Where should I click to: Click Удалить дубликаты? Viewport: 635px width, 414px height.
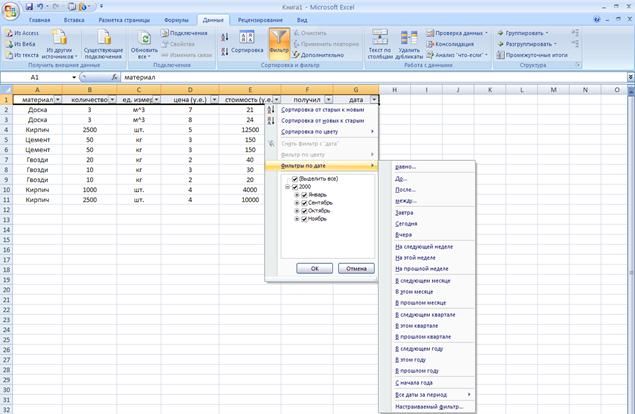point(409,45)
